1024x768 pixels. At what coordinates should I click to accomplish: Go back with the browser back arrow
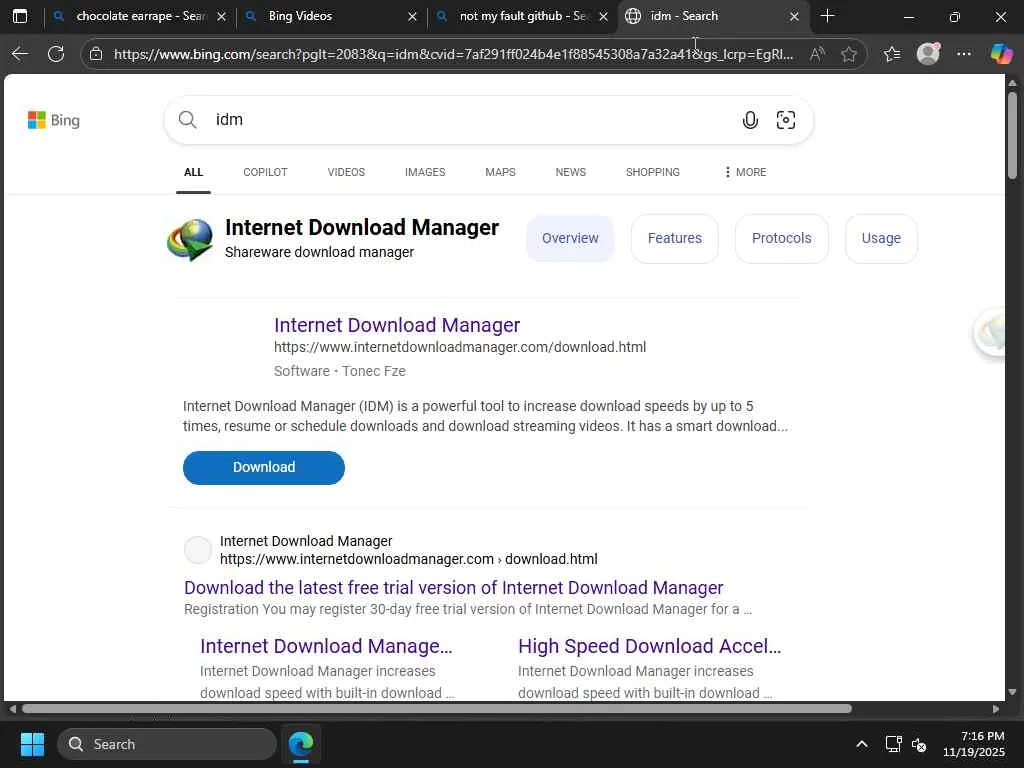coord(20,54)
